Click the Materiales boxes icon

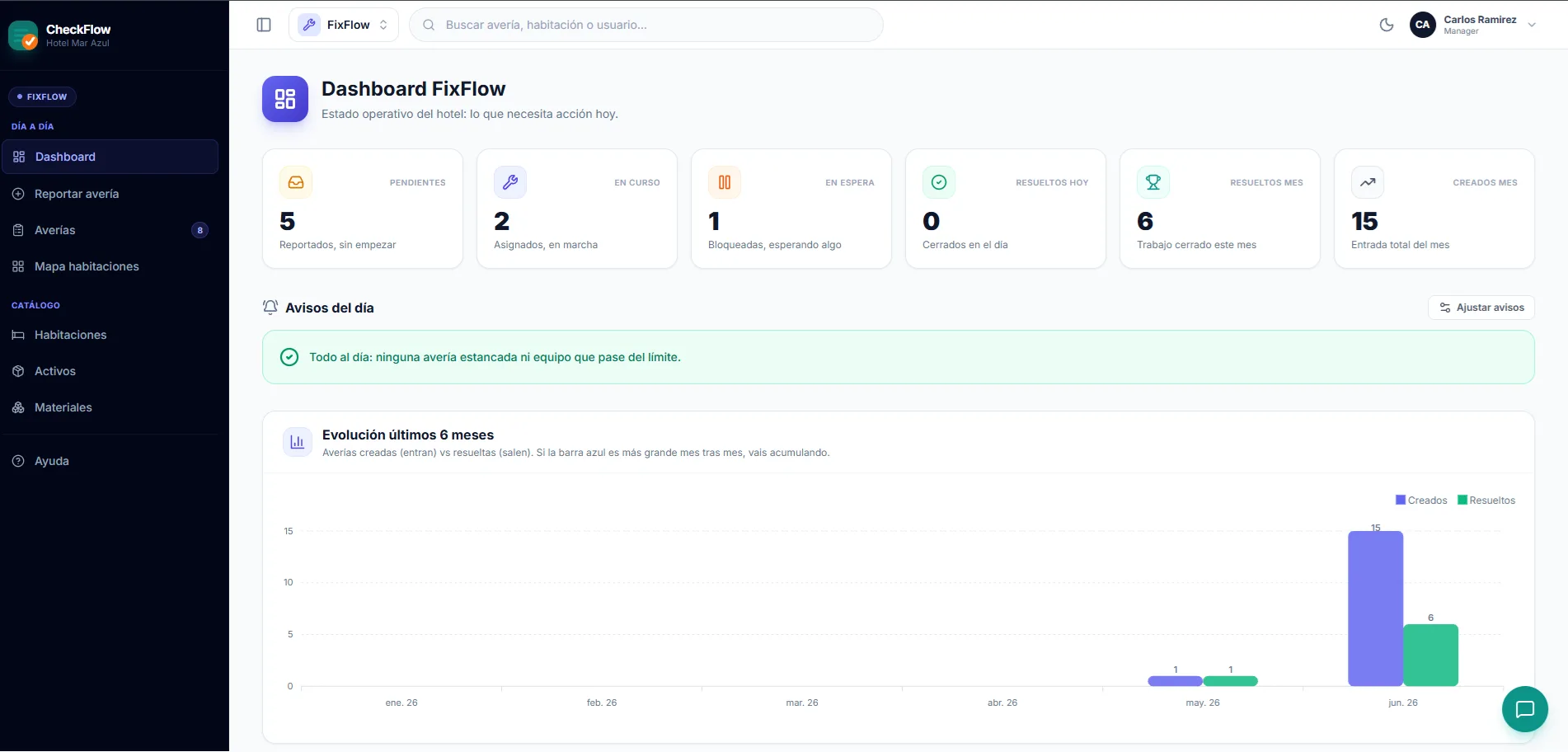[x=18, y=407]
